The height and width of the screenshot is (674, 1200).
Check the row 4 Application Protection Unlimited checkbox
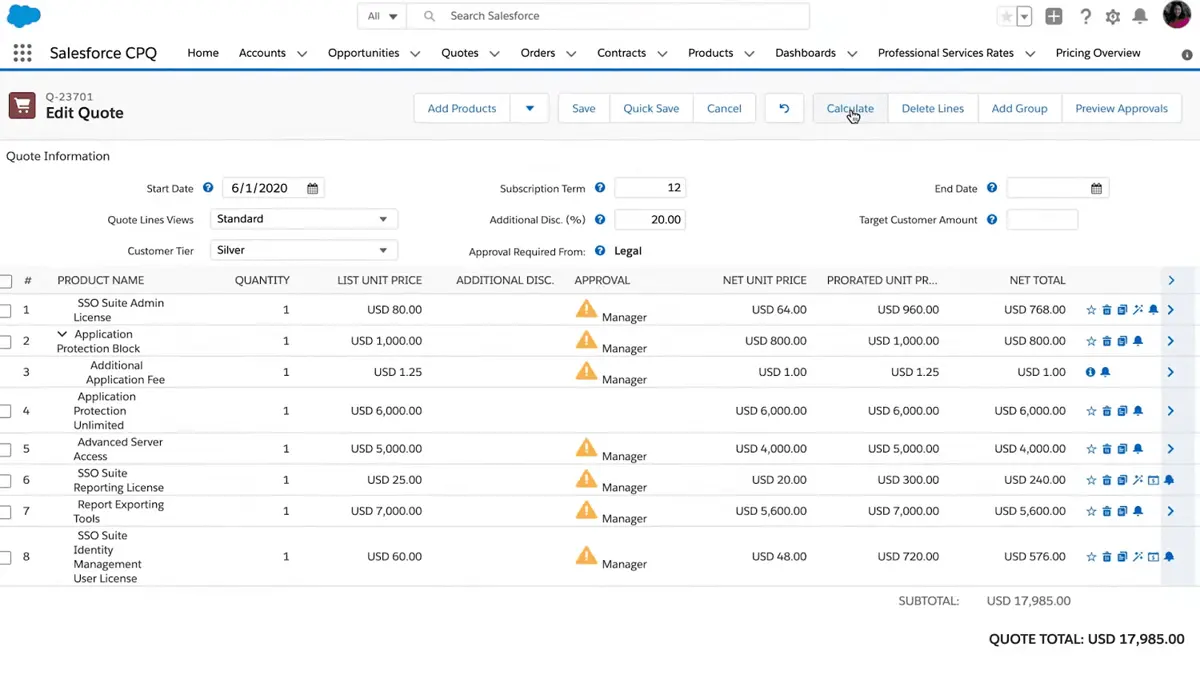coord(5,411)
